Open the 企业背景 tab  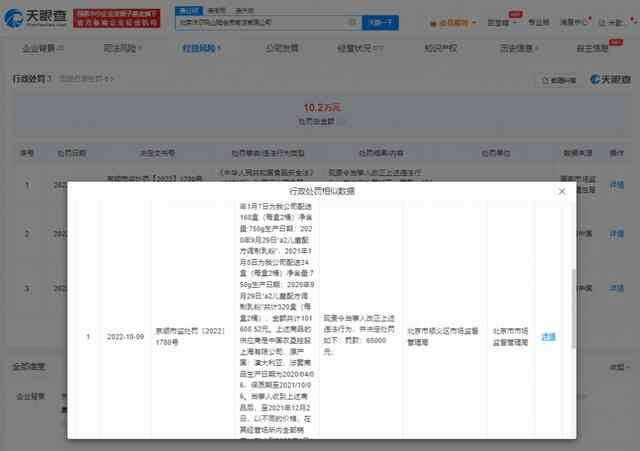(x=38, y=46)
